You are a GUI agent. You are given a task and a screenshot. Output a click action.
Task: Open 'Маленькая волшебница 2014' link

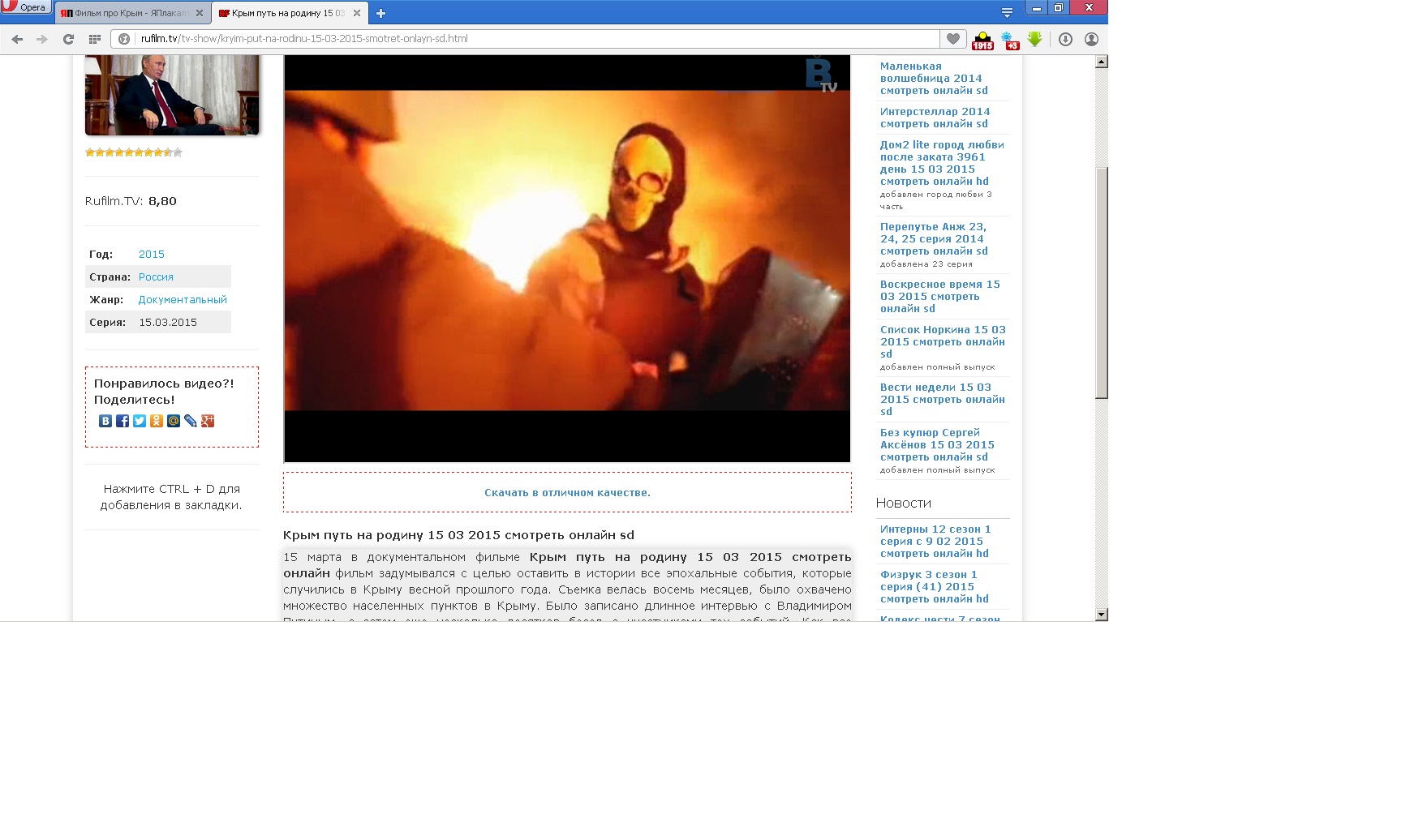(x=934, y=79)
